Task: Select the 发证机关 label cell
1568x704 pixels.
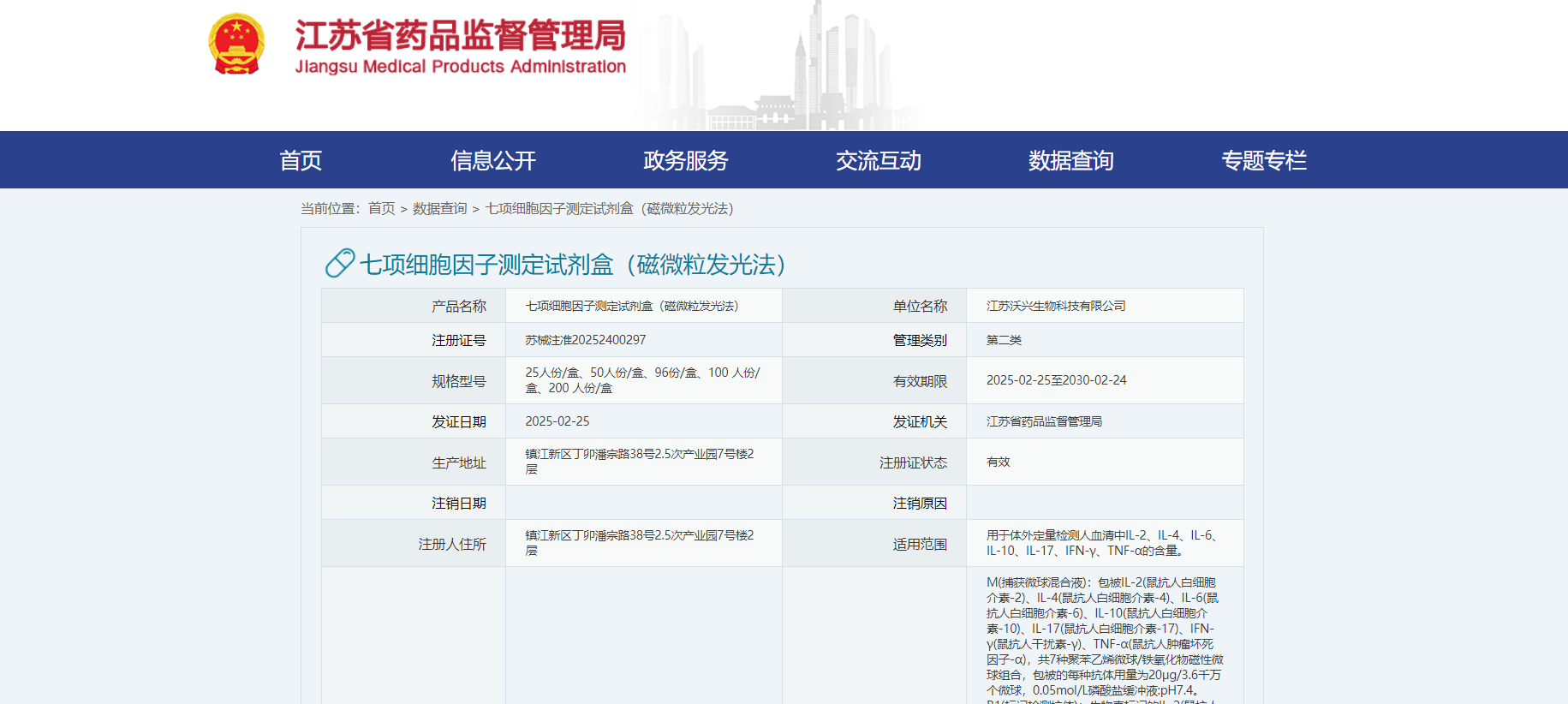Action: (x=874, y=421)
